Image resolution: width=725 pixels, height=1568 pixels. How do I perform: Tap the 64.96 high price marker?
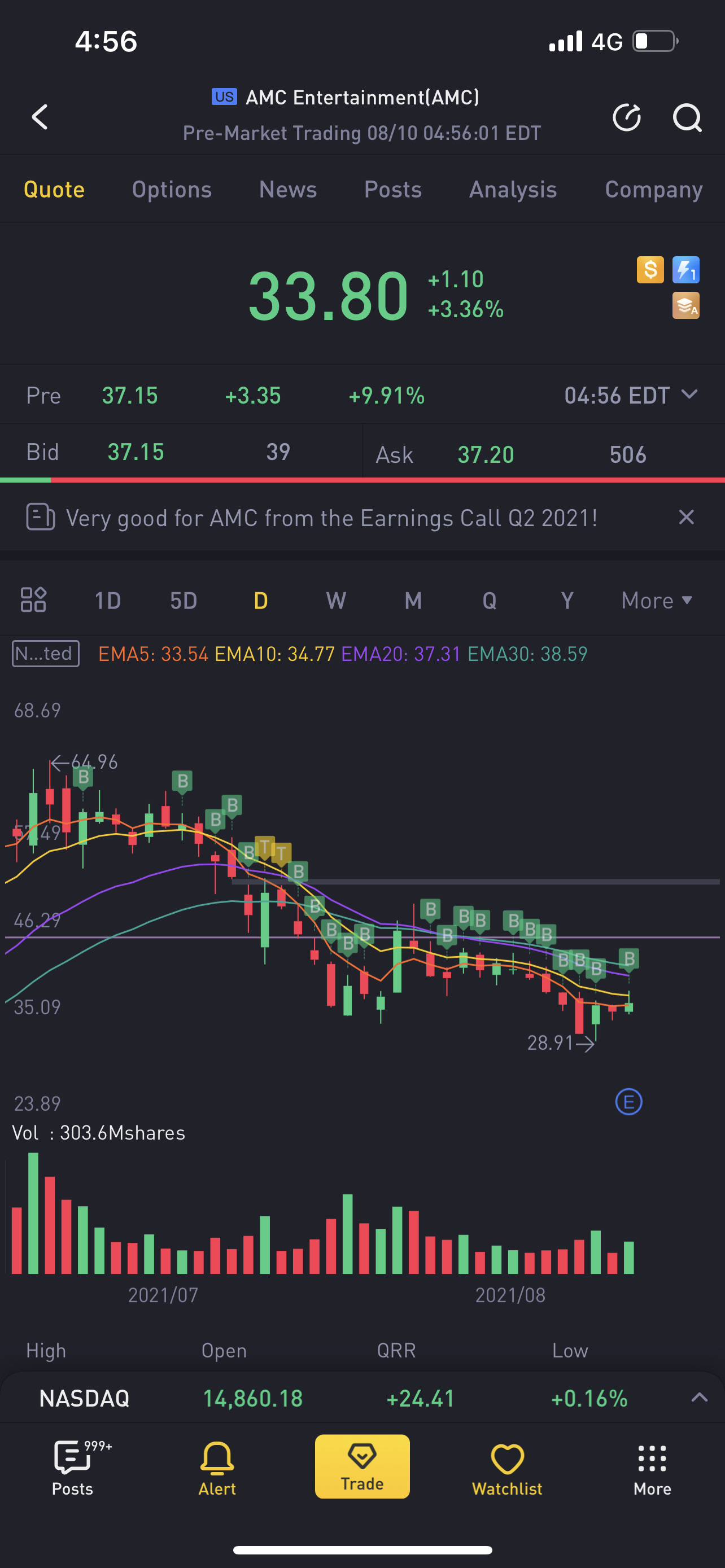click(x=85, y=762)
